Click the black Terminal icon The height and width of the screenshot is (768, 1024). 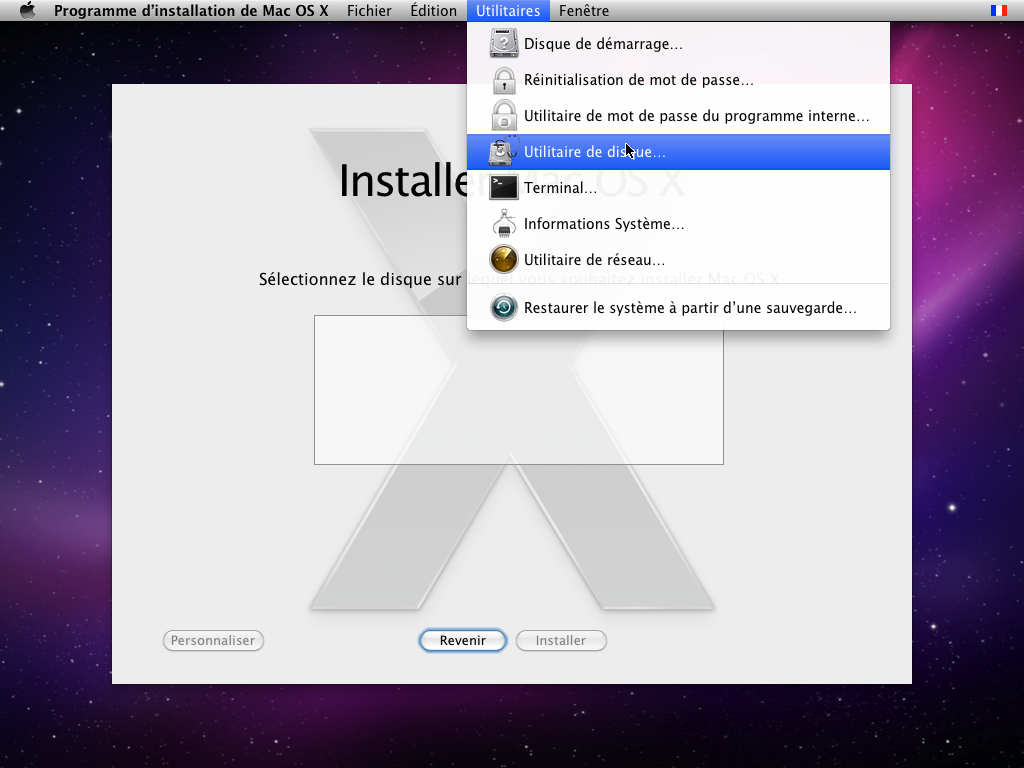504,188
